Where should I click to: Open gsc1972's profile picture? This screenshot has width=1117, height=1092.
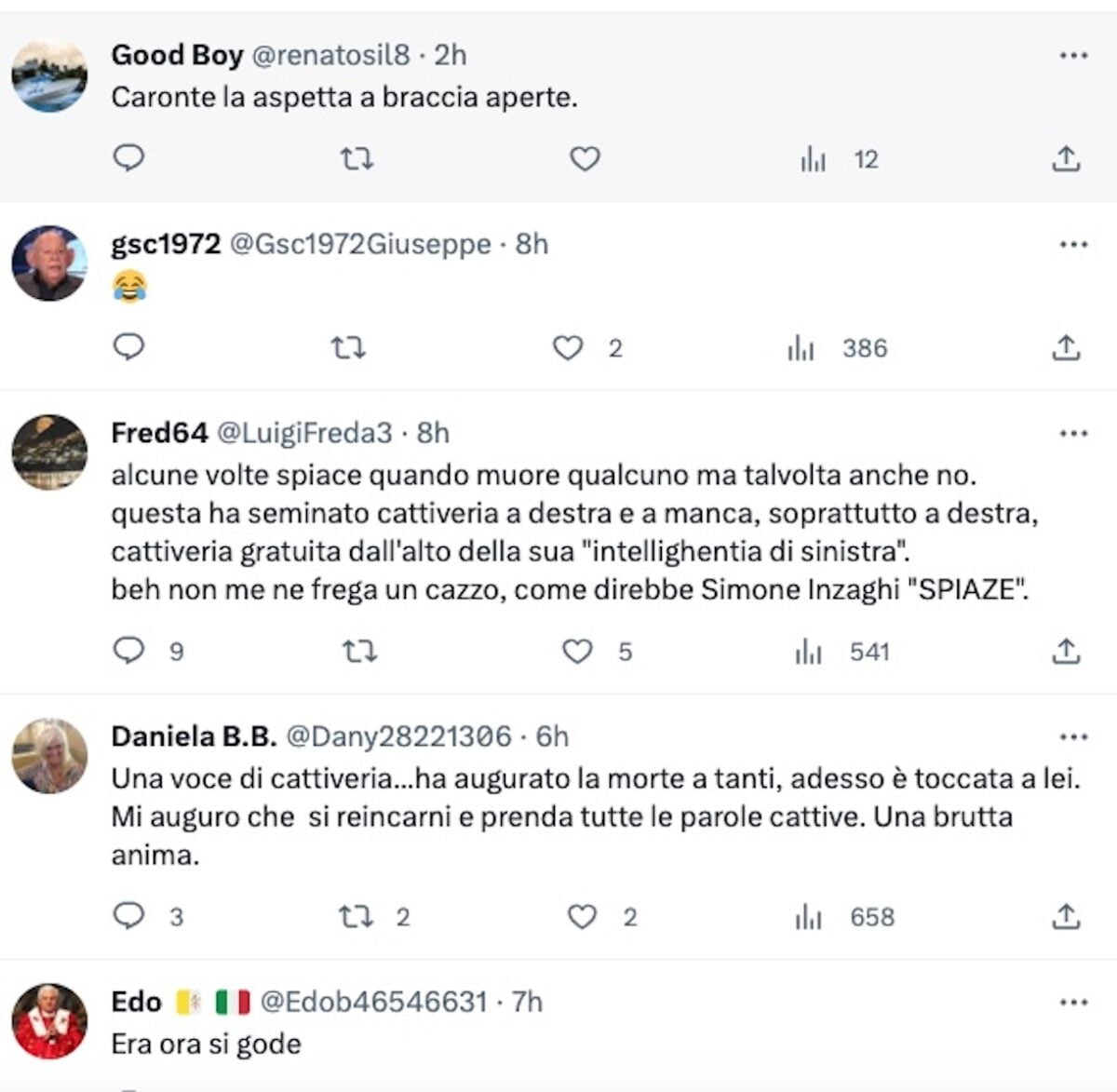click(x=49, y=263)
